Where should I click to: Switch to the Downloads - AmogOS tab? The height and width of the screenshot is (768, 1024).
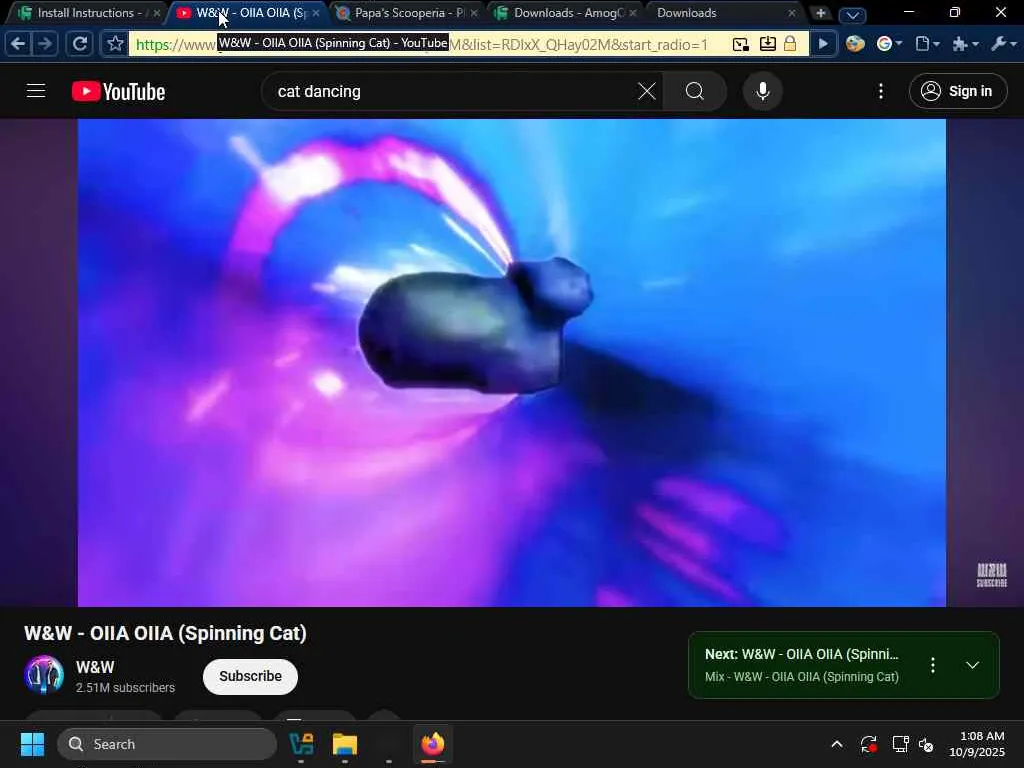point(568,13)
